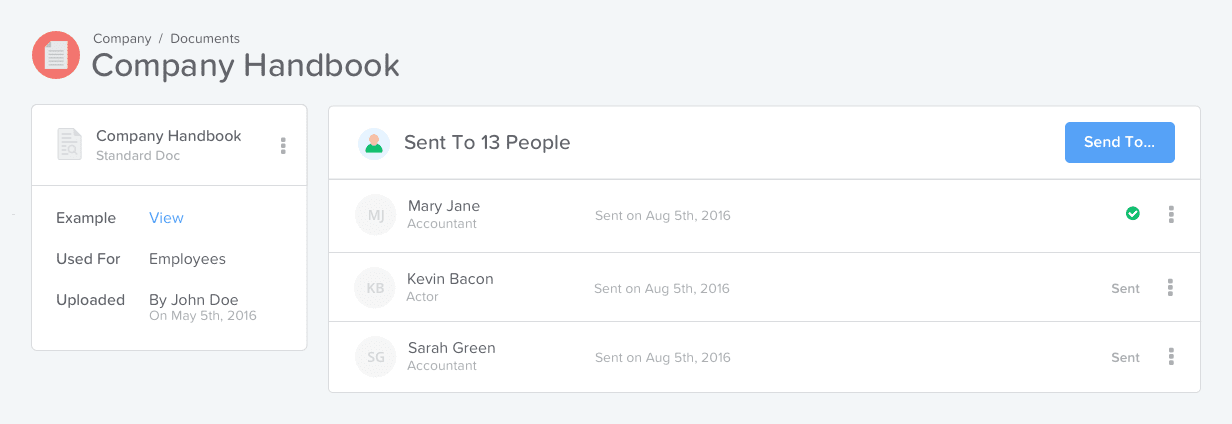Click Sarah Green's Sent status label
The width and height of the screenshot is (1232, 424).
pyautogui.click(x=1125, y=358)
